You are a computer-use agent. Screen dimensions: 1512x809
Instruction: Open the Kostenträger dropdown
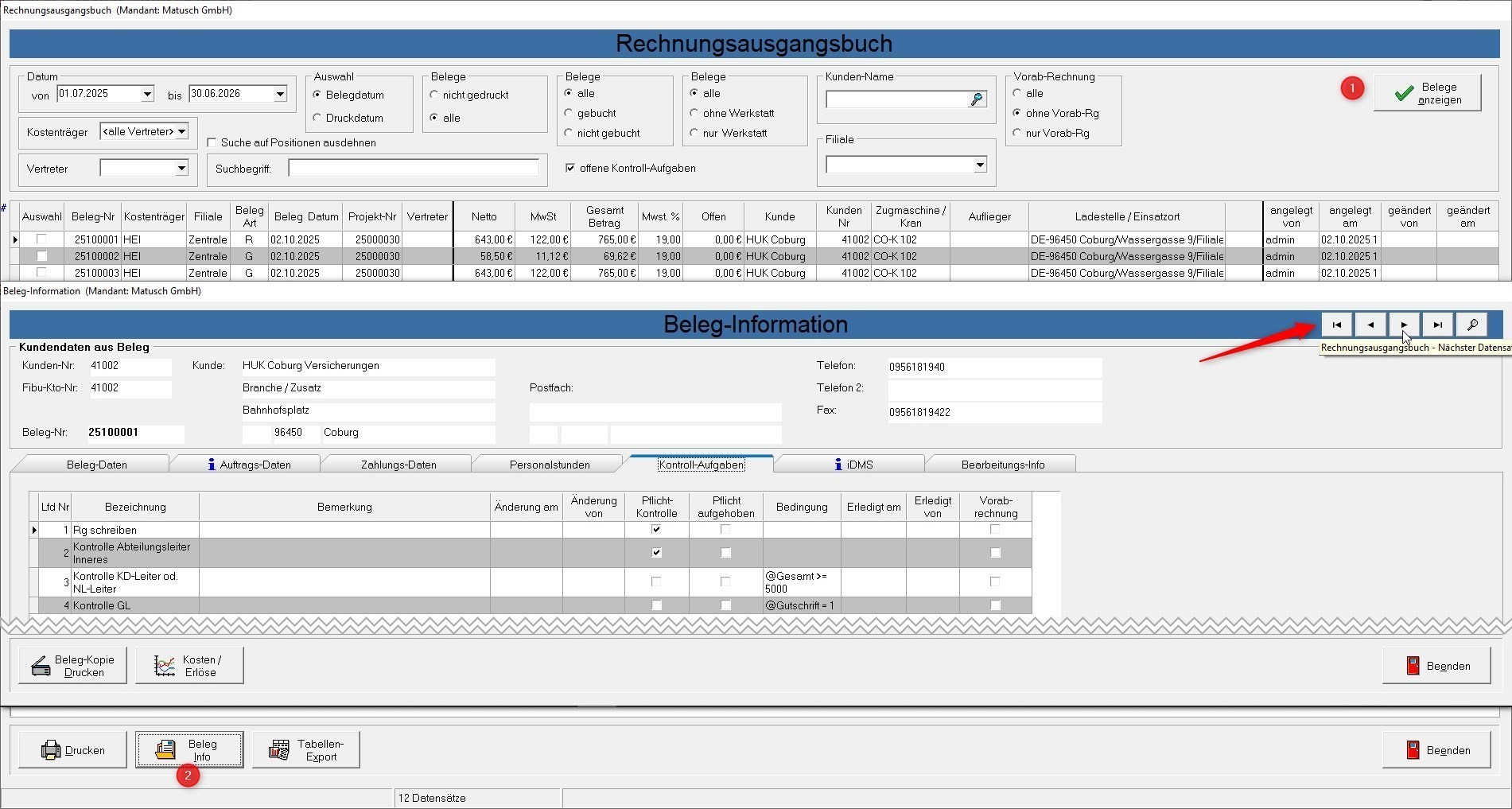pyautogui.click(x=182, y=131)
